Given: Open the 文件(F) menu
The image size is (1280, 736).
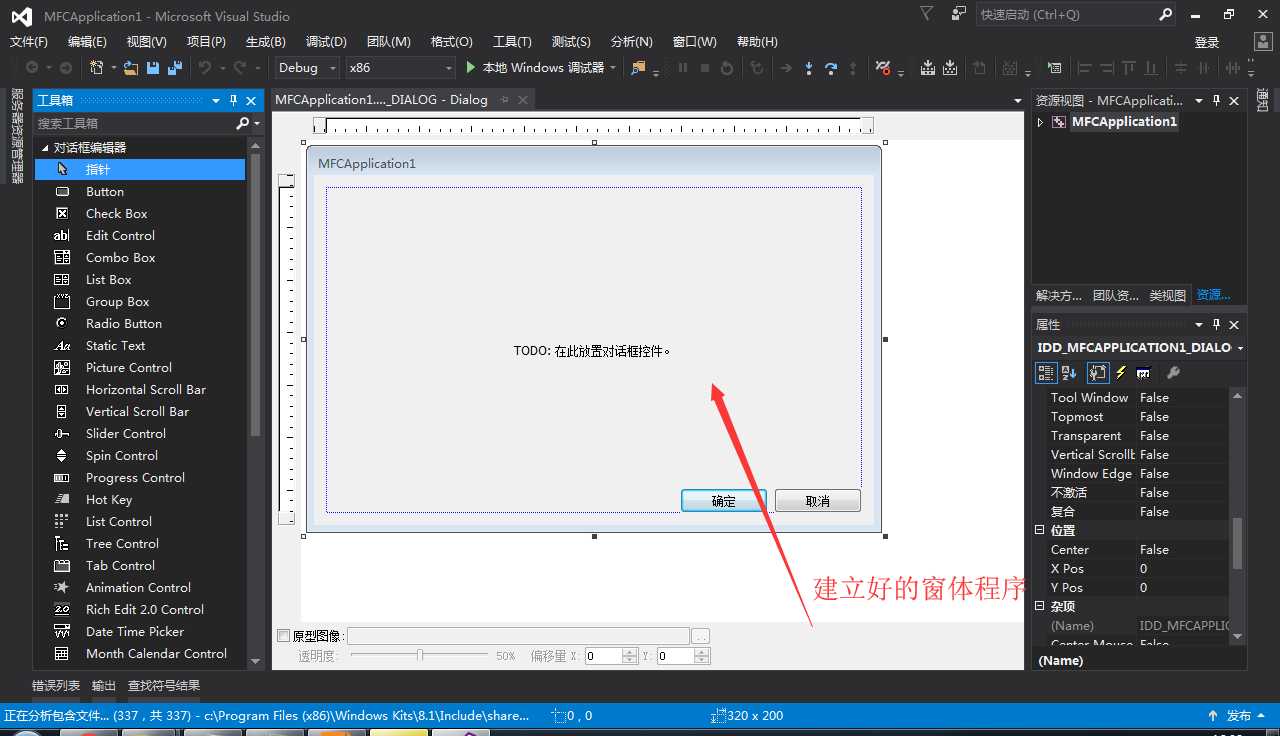Looking at the screenshot, I should pyautogui.click(x=29, y=42).
